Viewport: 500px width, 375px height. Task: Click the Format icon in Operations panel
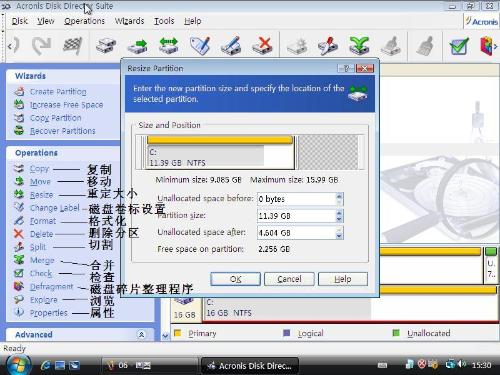(x=19, y=221)
